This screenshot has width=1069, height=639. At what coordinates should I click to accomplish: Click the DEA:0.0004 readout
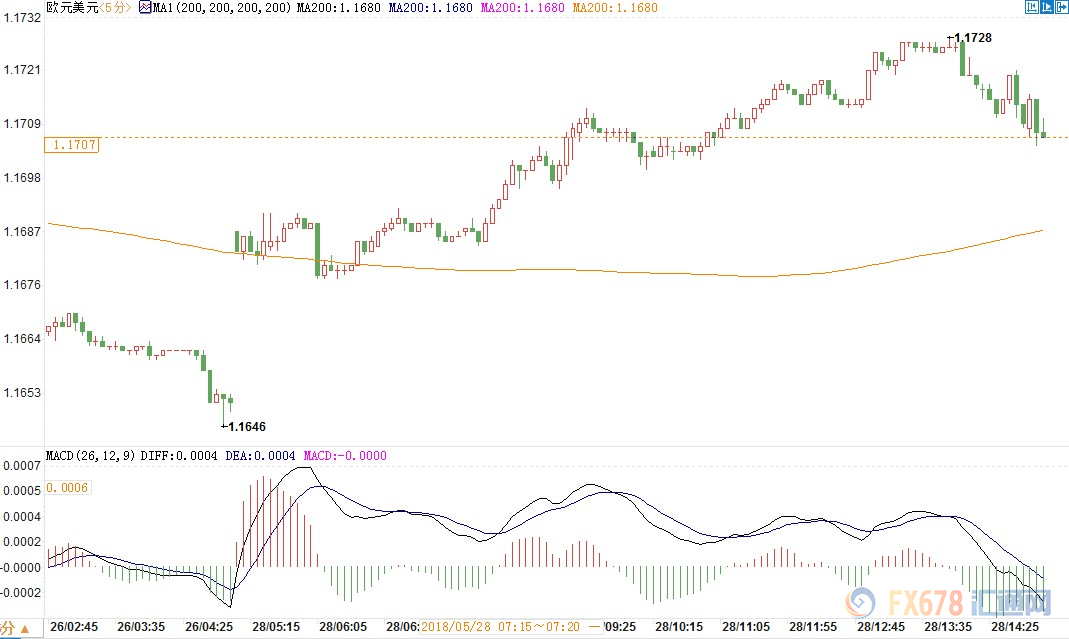click(x=260, y=456)
